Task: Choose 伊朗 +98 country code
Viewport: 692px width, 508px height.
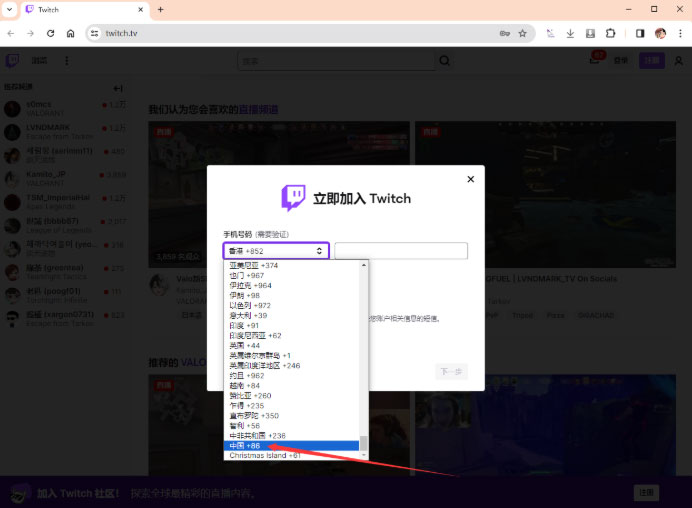Action: tap(291, 295)
